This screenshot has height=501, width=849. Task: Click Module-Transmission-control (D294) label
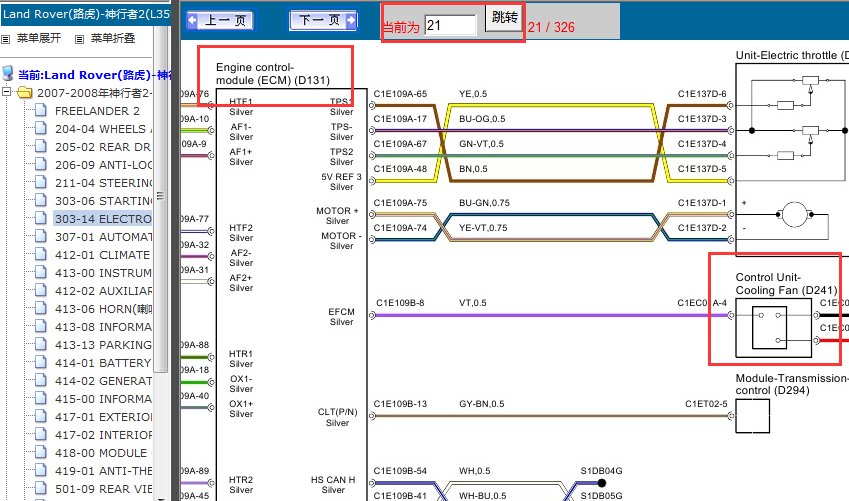tap(792, 384)
